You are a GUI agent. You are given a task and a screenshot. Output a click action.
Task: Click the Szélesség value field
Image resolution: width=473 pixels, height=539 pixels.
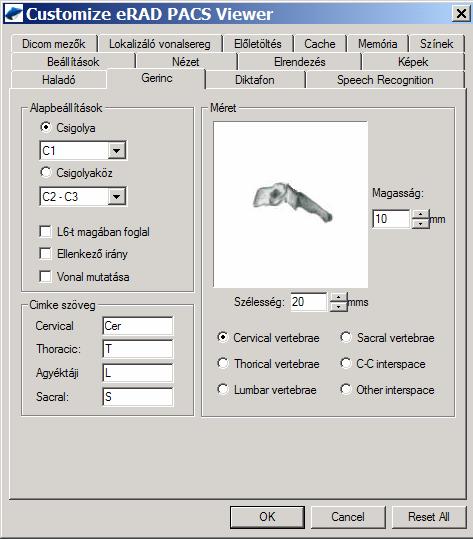(x=309, y=302)
